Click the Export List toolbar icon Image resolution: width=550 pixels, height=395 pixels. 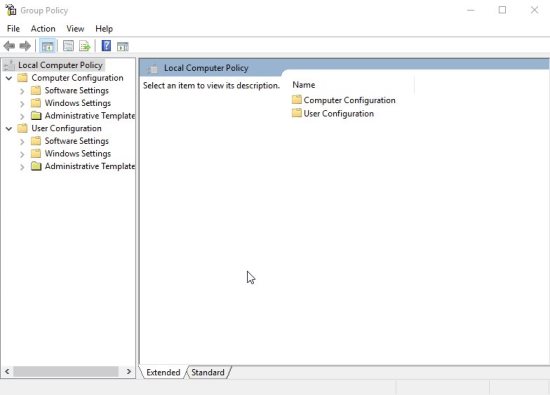click(x=85, y=46)
